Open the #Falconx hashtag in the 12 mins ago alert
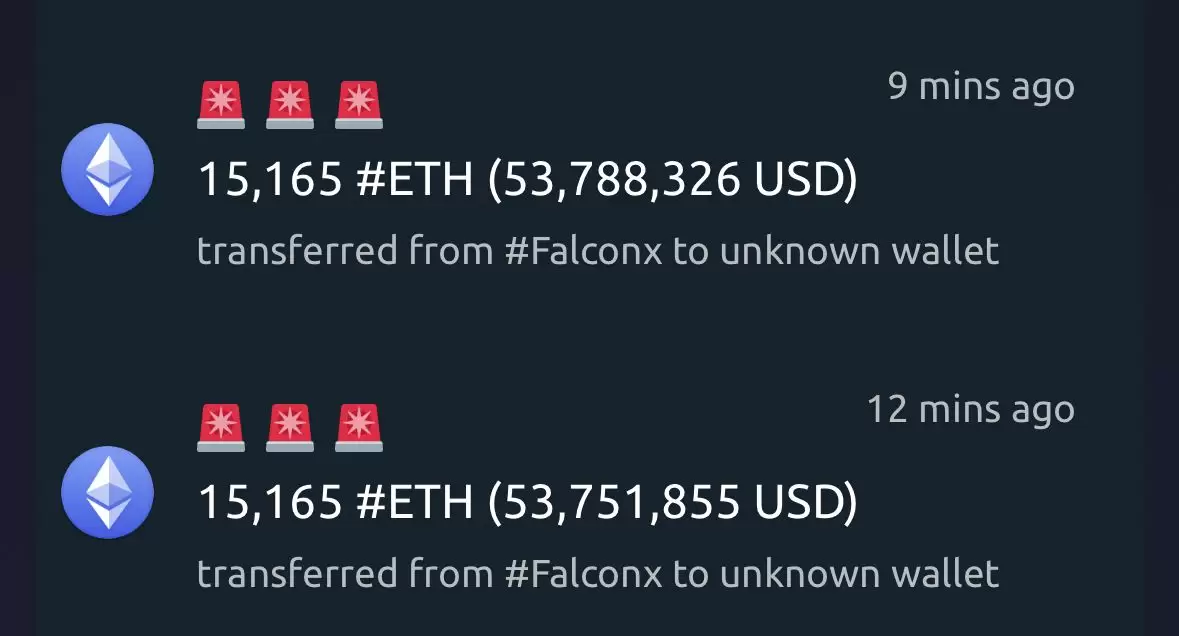Screen dimensions: 1179x636 pos(583,574)
